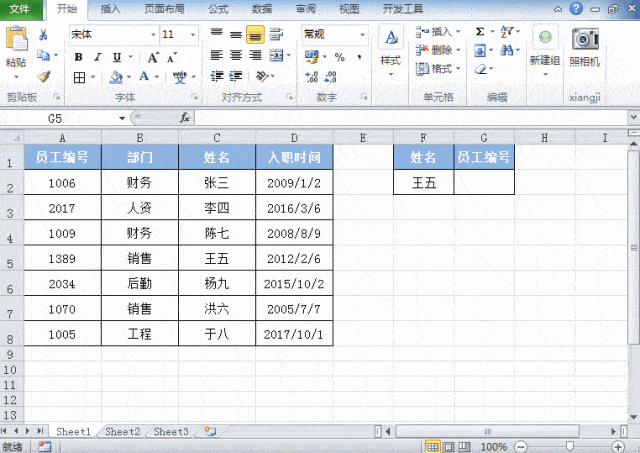The height and width of the screenshot is (453, 640).
Task: Switch to the 开发工具 tab
Action: (402, 9)
